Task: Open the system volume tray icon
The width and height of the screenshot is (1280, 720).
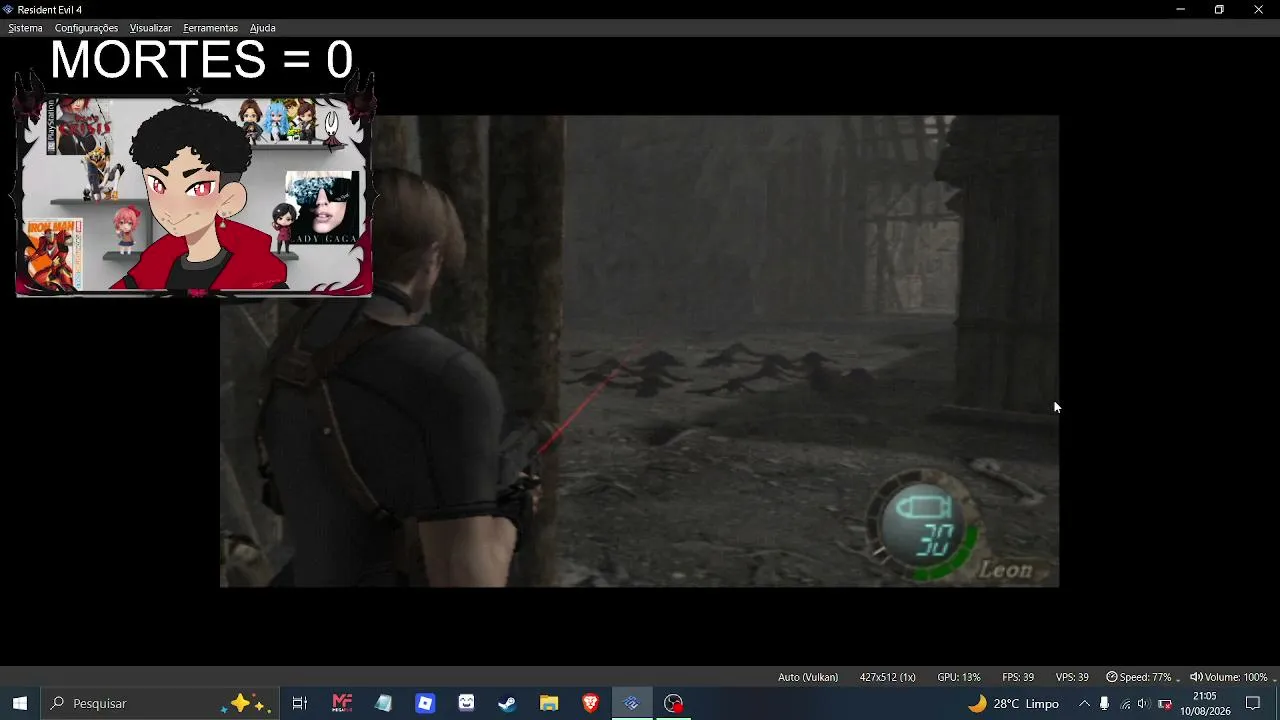Action: (1144, 703)
